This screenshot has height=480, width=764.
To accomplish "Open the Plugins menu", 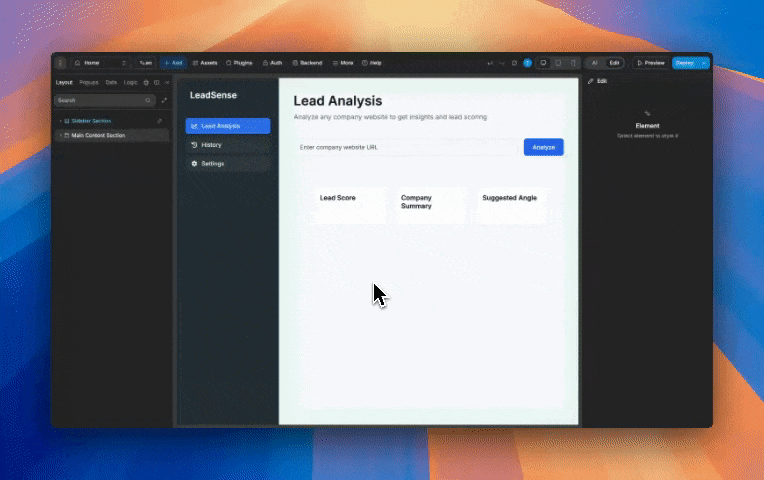I will (239, 63).
